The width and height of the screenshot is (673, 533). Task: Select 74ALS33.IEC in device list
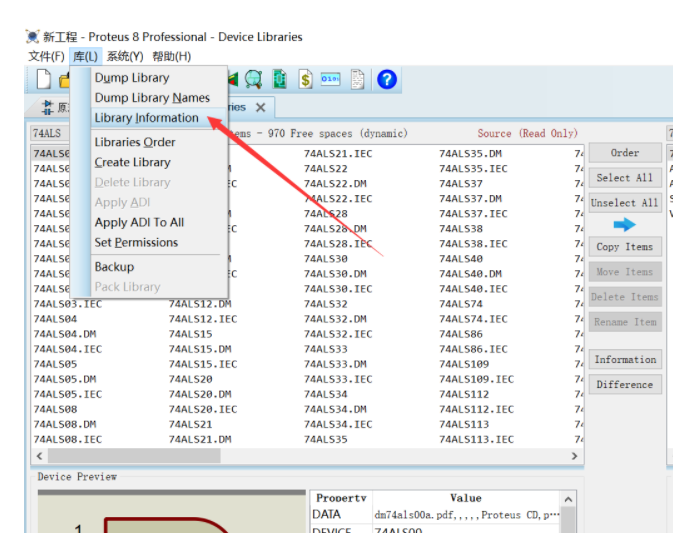tap(338, 379)
